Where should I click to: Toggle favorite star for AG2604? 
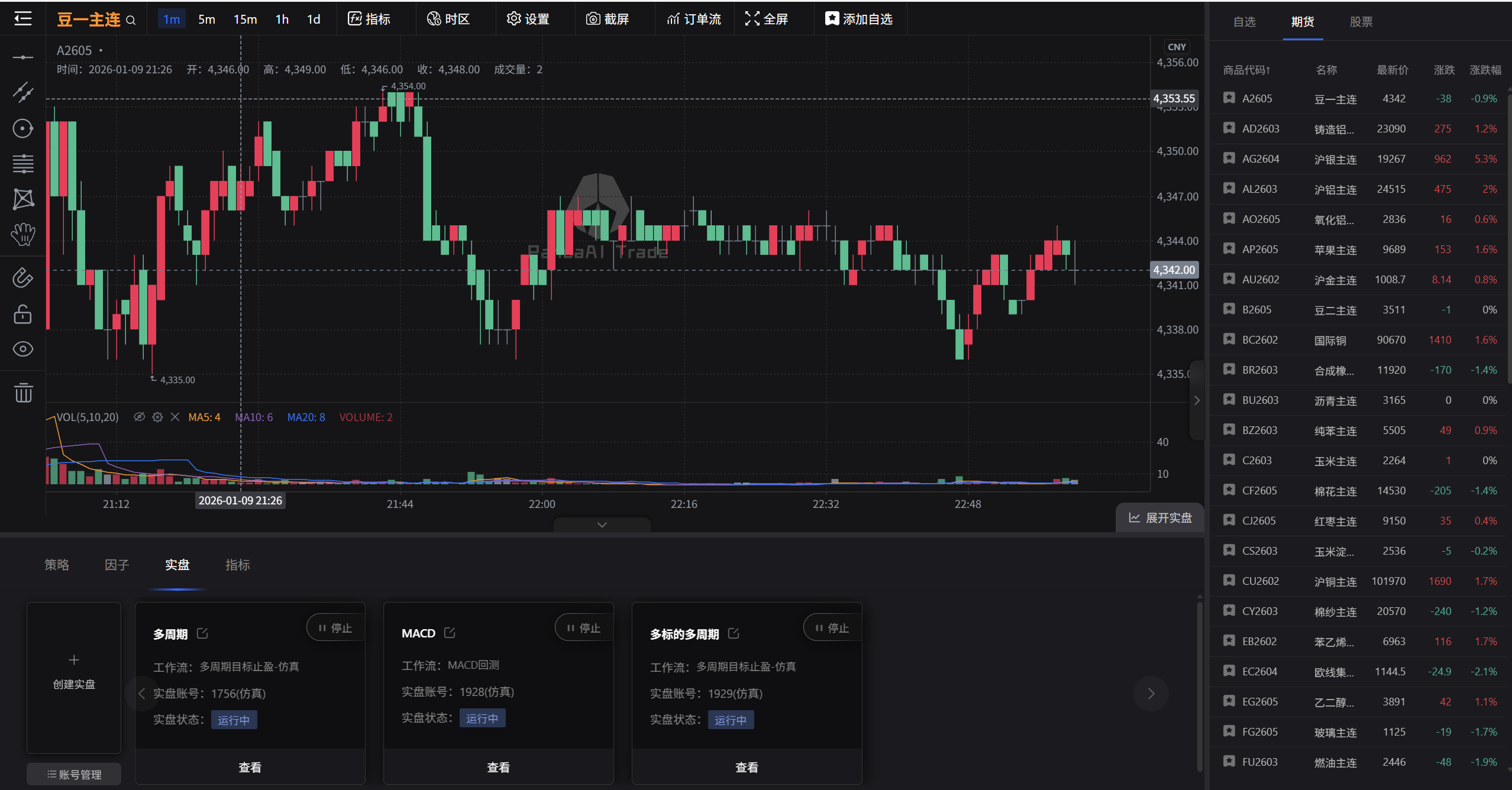(x=1229, y=158)
